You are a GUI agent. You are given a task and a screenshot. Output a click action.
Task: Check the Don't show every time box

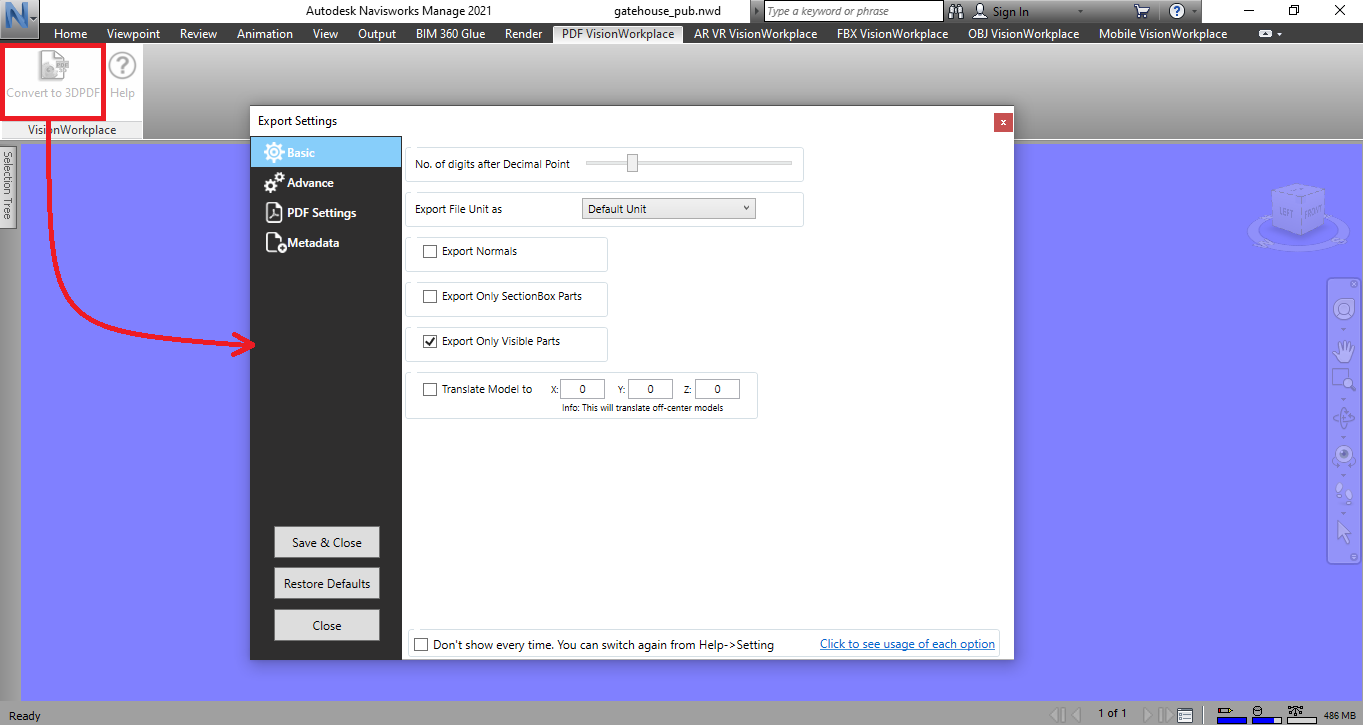point(421,645)
